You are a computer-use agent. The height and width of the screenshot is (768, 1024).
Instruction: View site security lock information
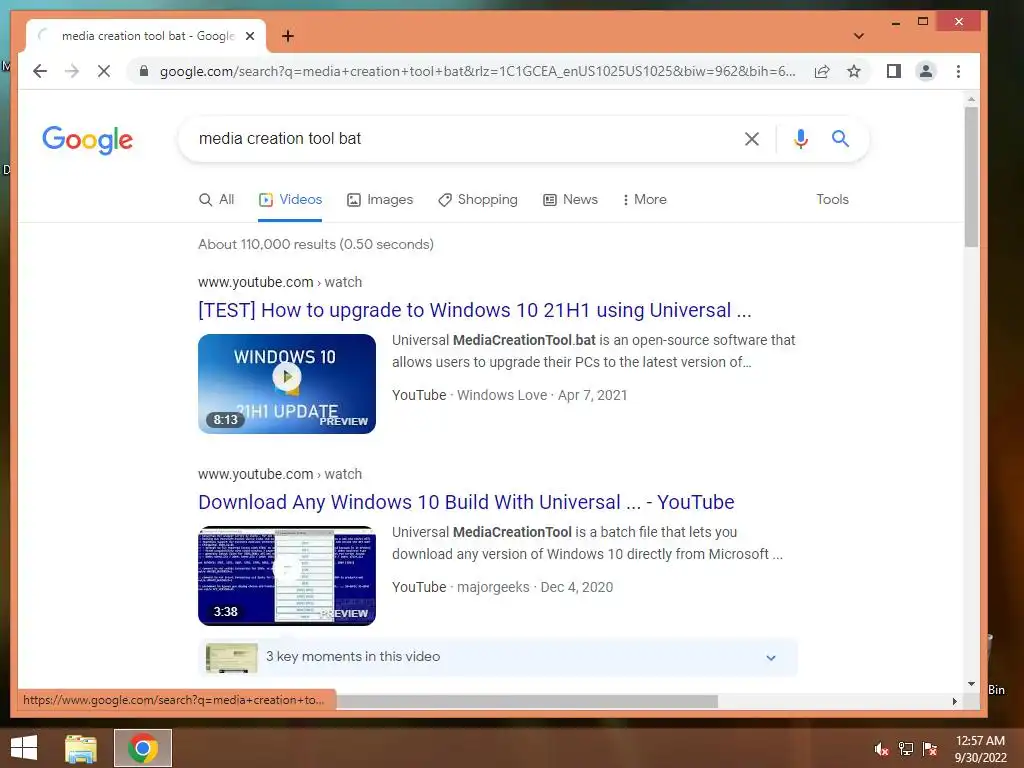pyautogui.click(x=144, y=71)
